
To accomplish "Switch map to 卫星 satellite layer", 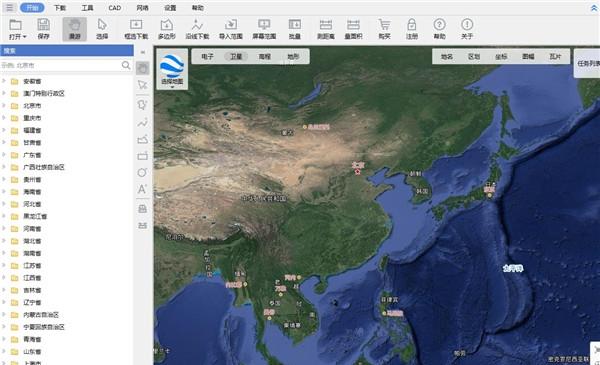I will coord(236,56).
